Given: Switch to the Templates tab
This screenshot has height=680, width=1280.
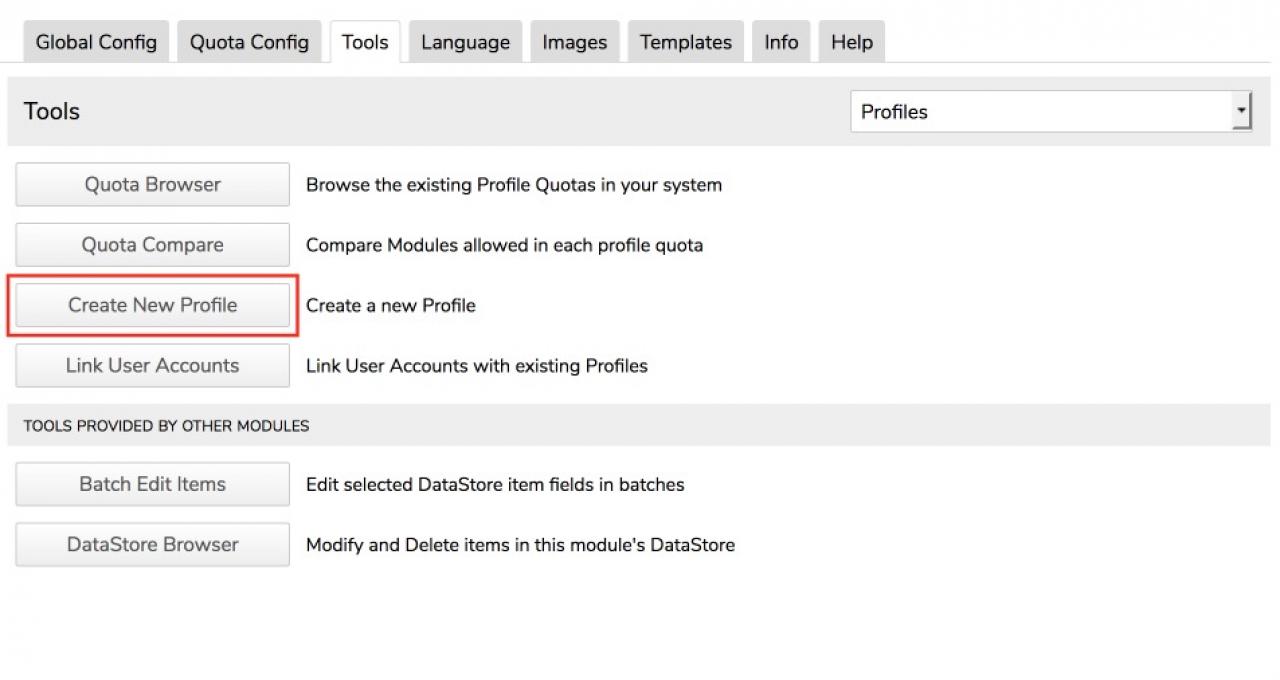Looking at the screenshot, I should click(685, 42).
